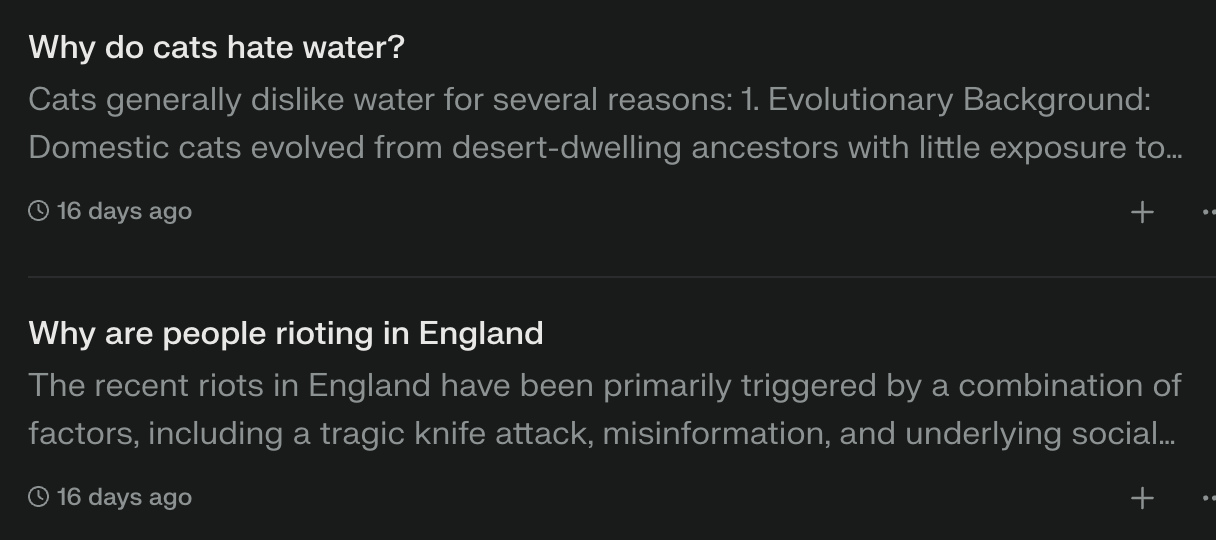The height and width of the screenshot is (540, 1216).
Task: Show the more-options ellipsis menu for the England riots thread
Action: pyautogui.click(x=1208, y=498)
